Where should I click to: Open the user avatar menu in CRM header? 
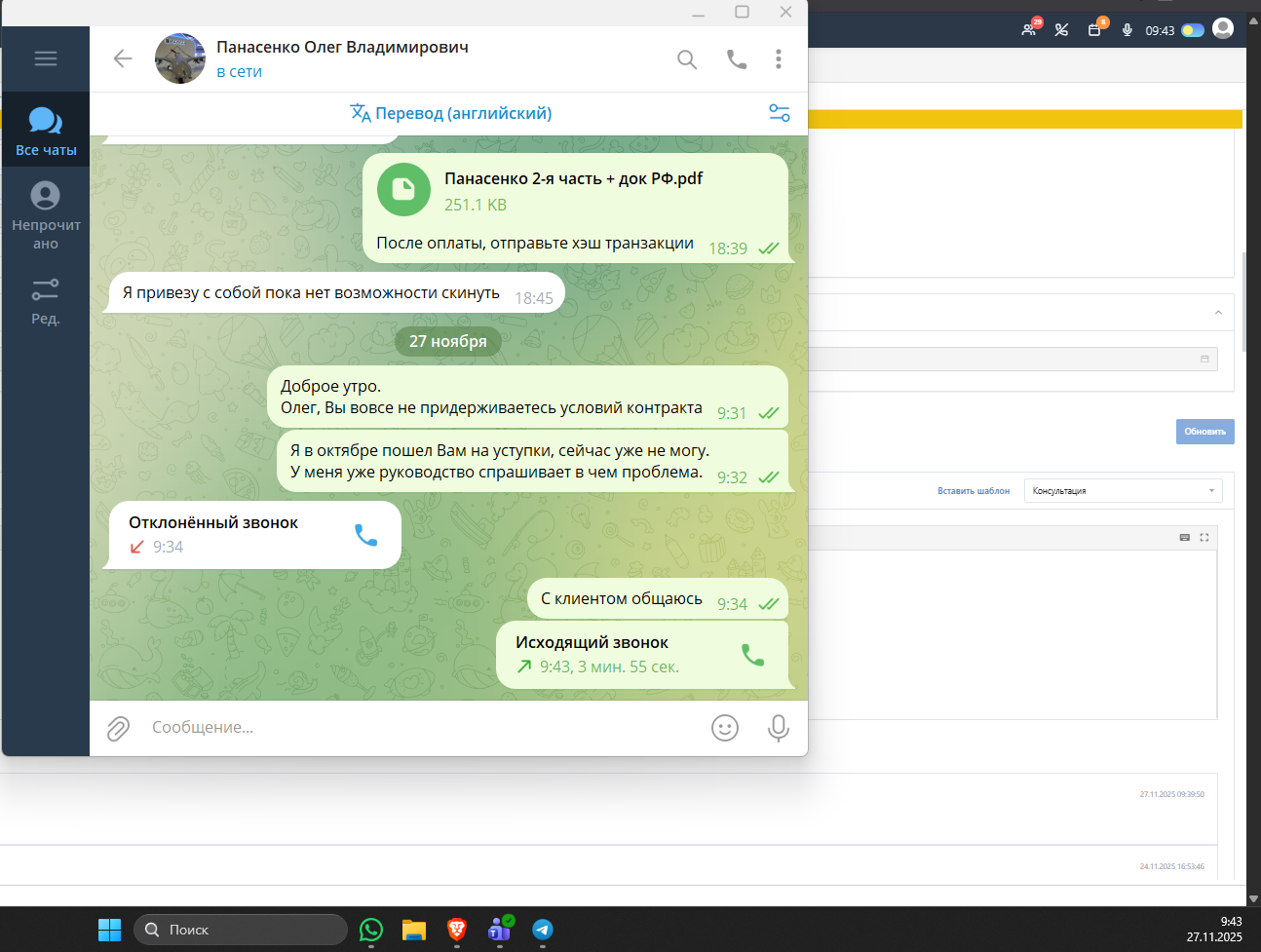1223,28
